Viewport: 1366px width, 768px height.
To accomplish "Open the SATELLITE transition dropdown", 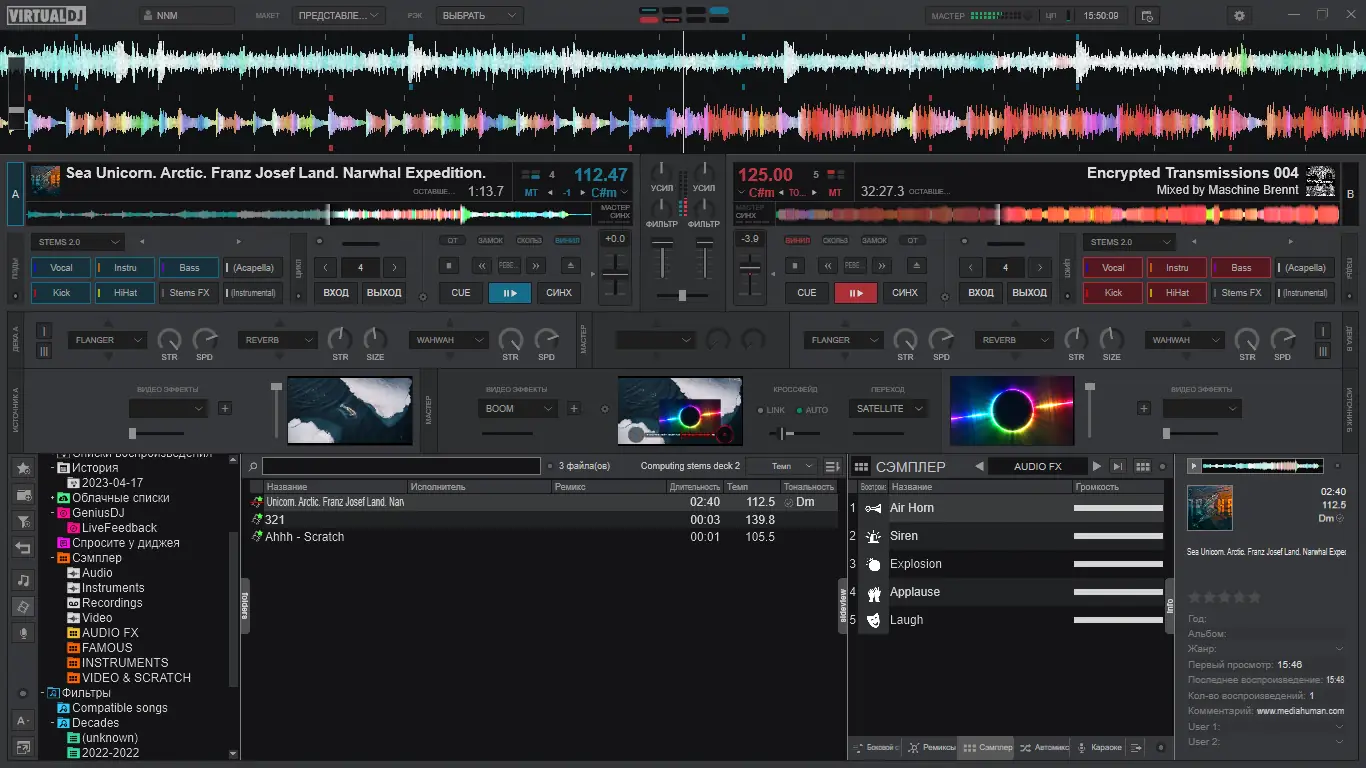I will pyautogui.click(x=888, y=408).
